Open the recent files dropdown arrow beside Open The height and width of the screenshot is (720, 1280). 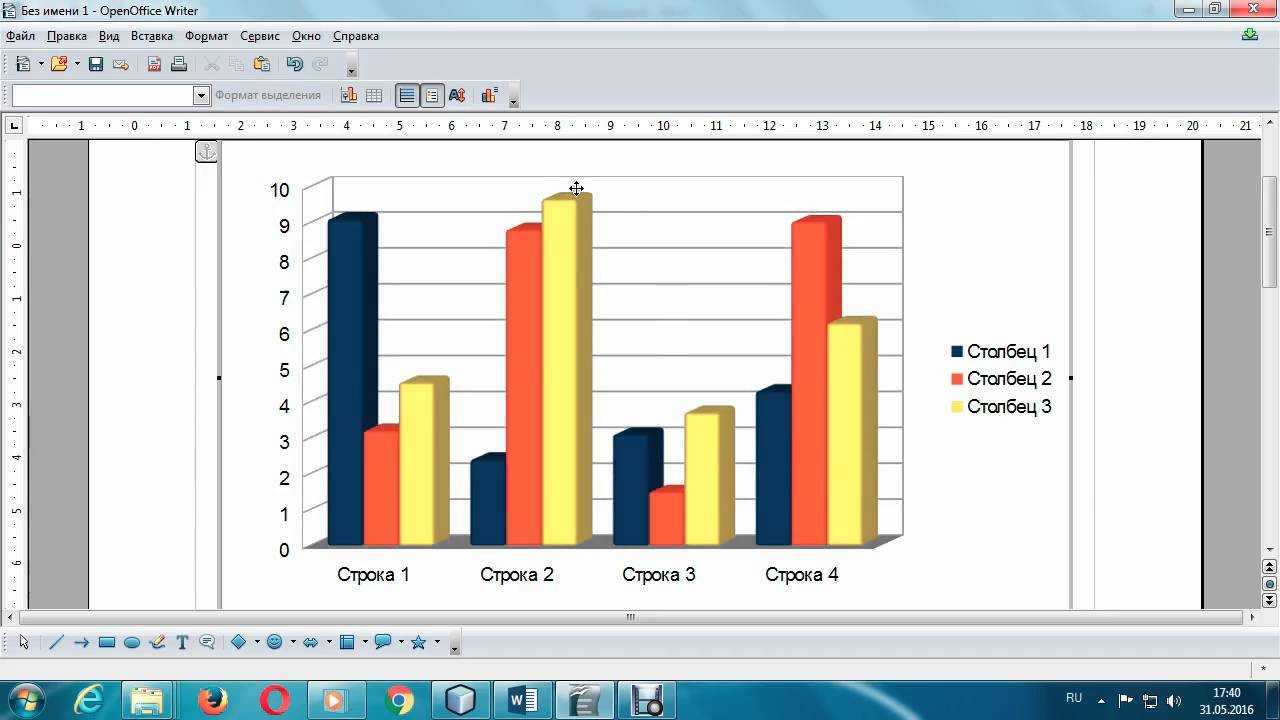[x=77, y=64]
